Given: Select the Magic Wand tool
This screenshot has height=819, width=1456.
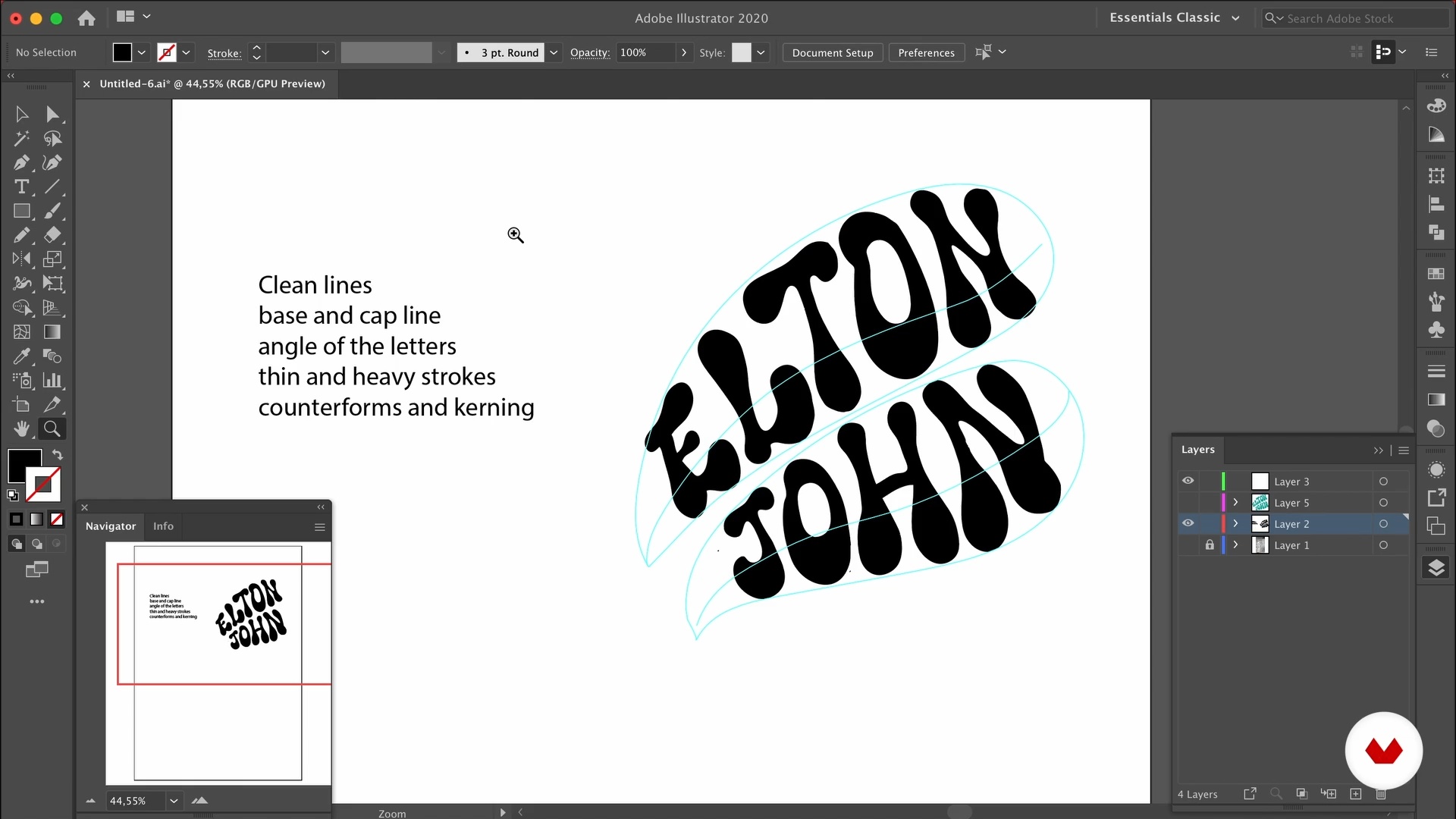Looking at the screenshot, I should 21,139.
